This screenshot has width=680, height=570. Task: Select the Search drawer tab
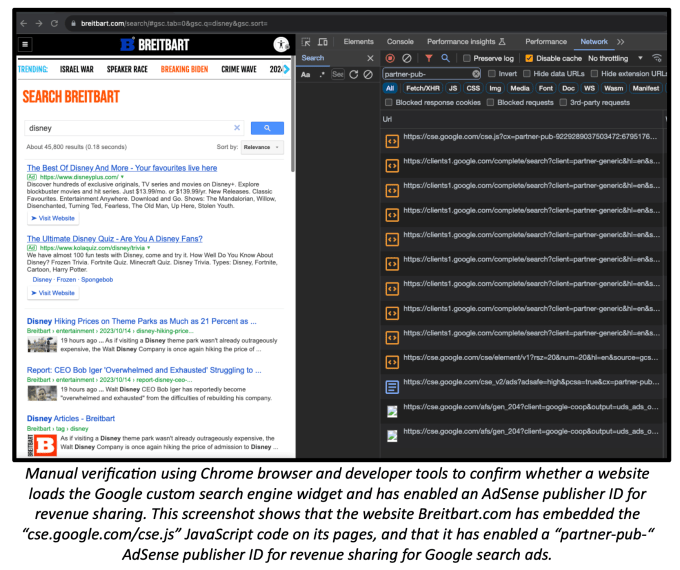click(x=313, y=58)
